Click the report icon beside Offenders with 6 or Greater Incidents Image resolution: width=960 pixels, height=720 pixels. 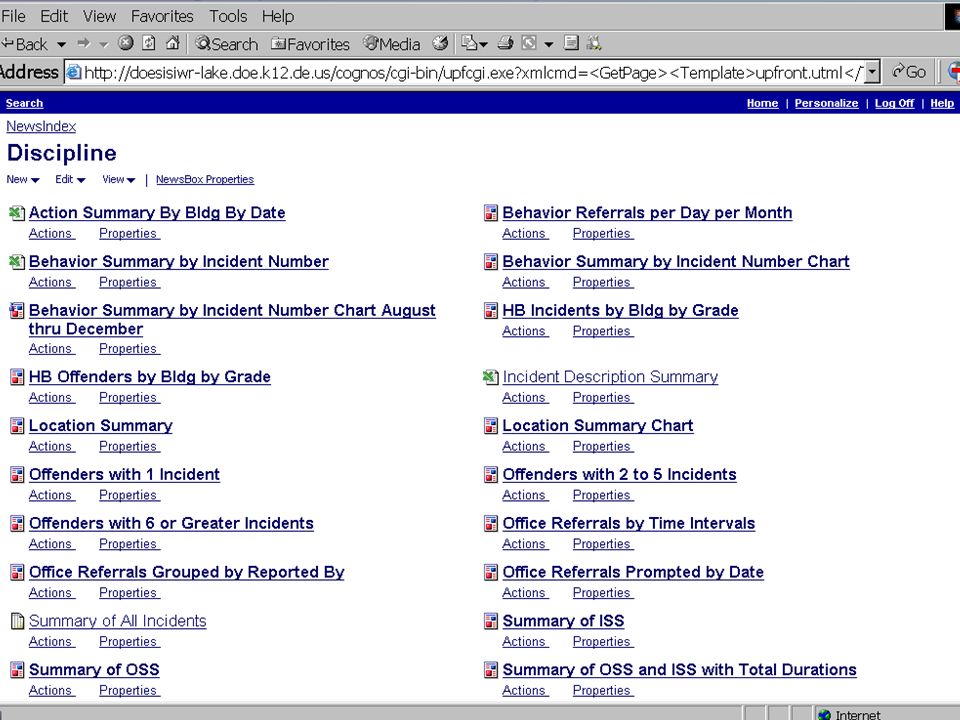[17, 523]
